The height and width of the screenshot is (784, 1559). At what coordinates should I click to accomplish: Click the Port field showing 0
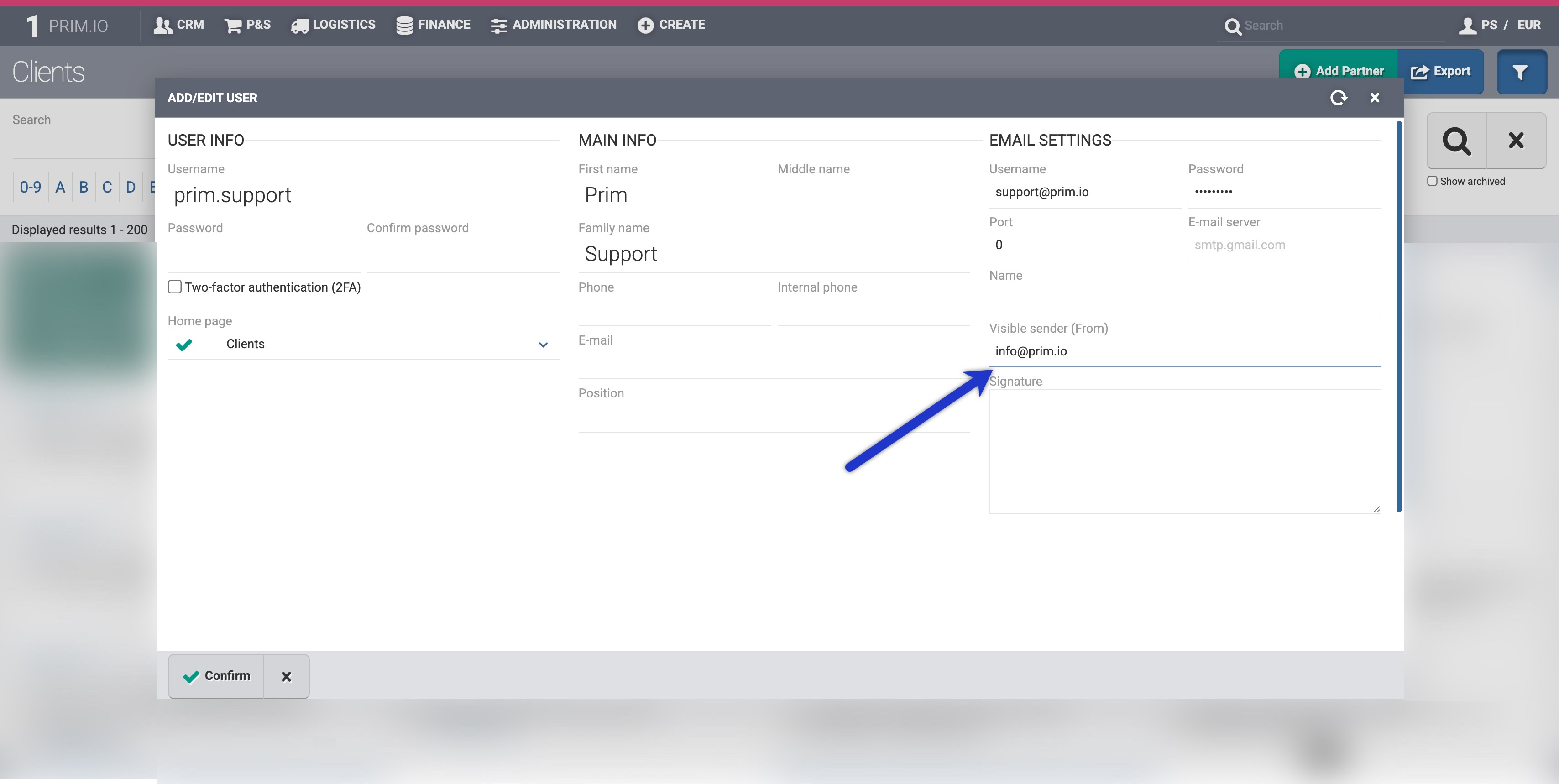[x=1085, y=246]
